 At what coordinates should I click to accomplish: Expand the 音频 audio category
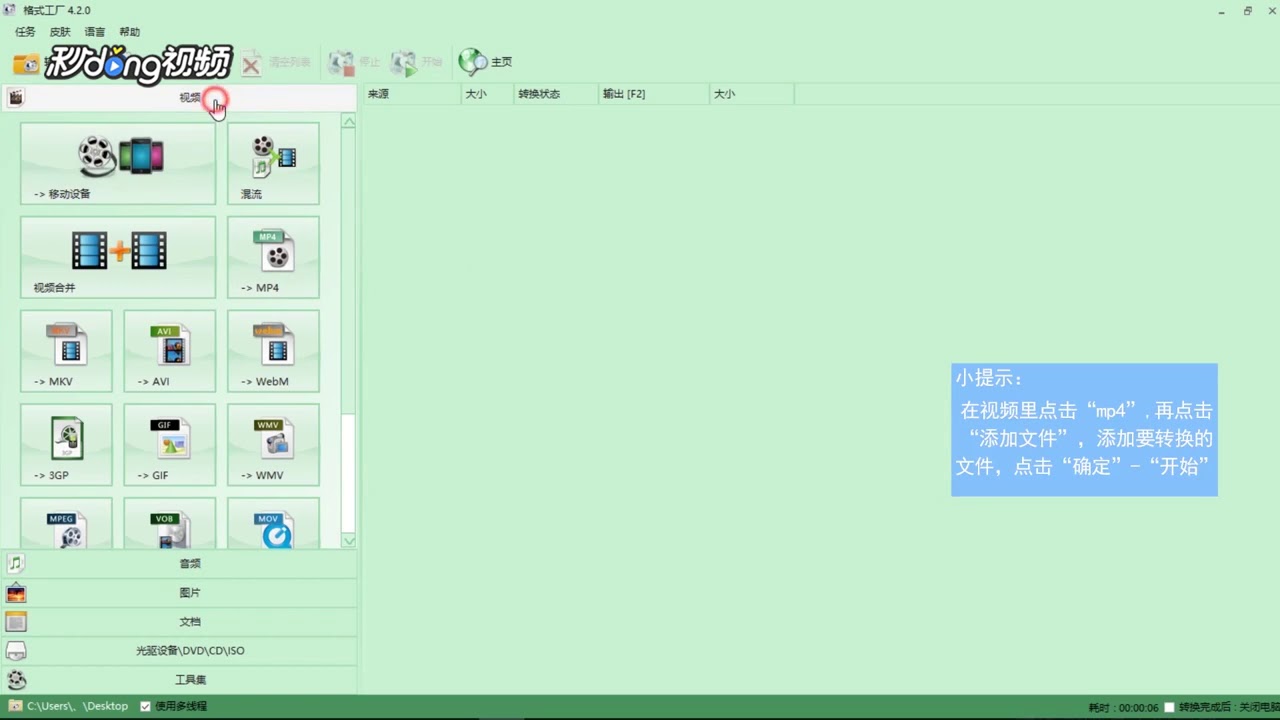pyautogui.click(x=179, y=564)
